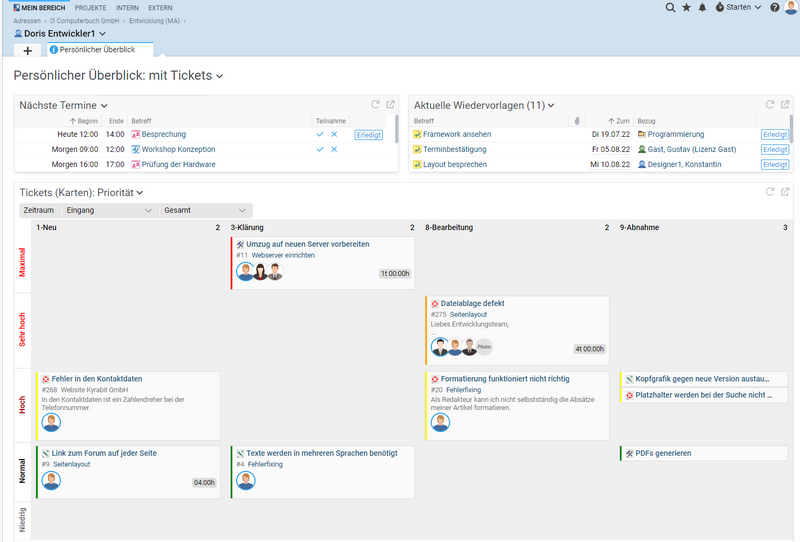Image resolution: width=800 pixels, height=542 pixels.
Task: Open ticket Kopfgrafik gegen neue Version austau...
Action: pos(702,379)
